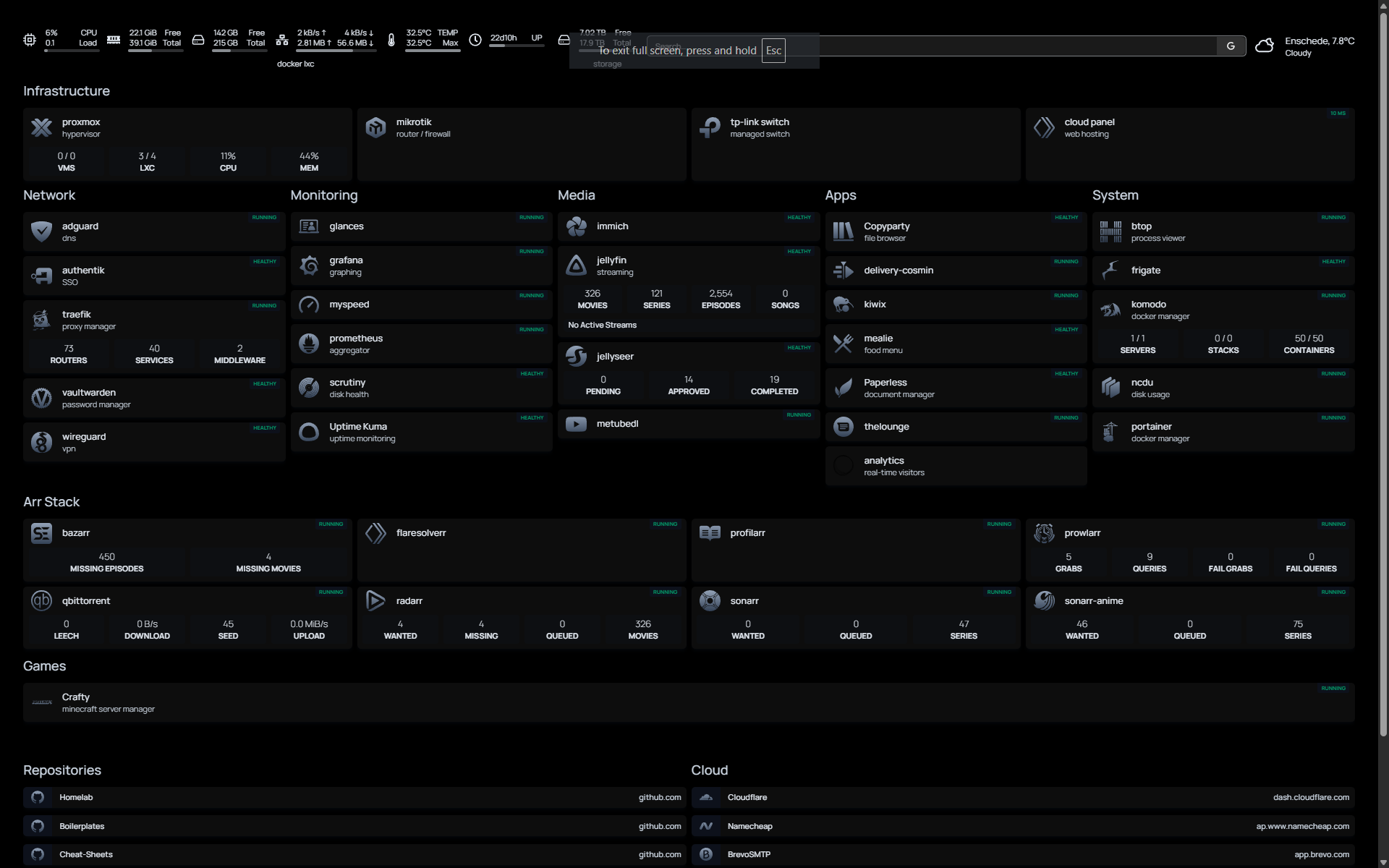Open the tp-link switch icon

click(x=710, y=128)
